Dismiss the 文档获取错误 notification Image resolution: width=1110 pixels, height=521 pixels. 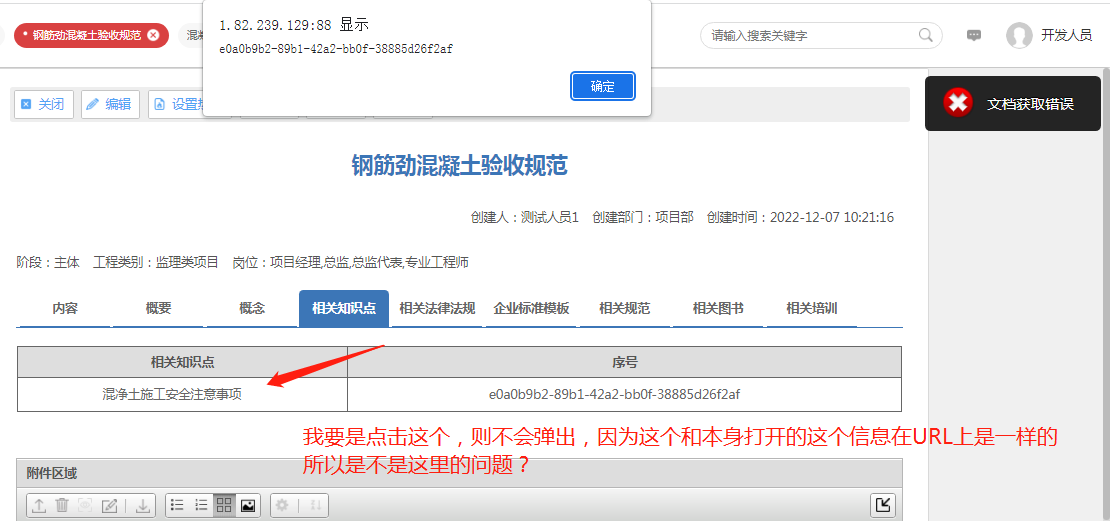tap(1013, 103)
